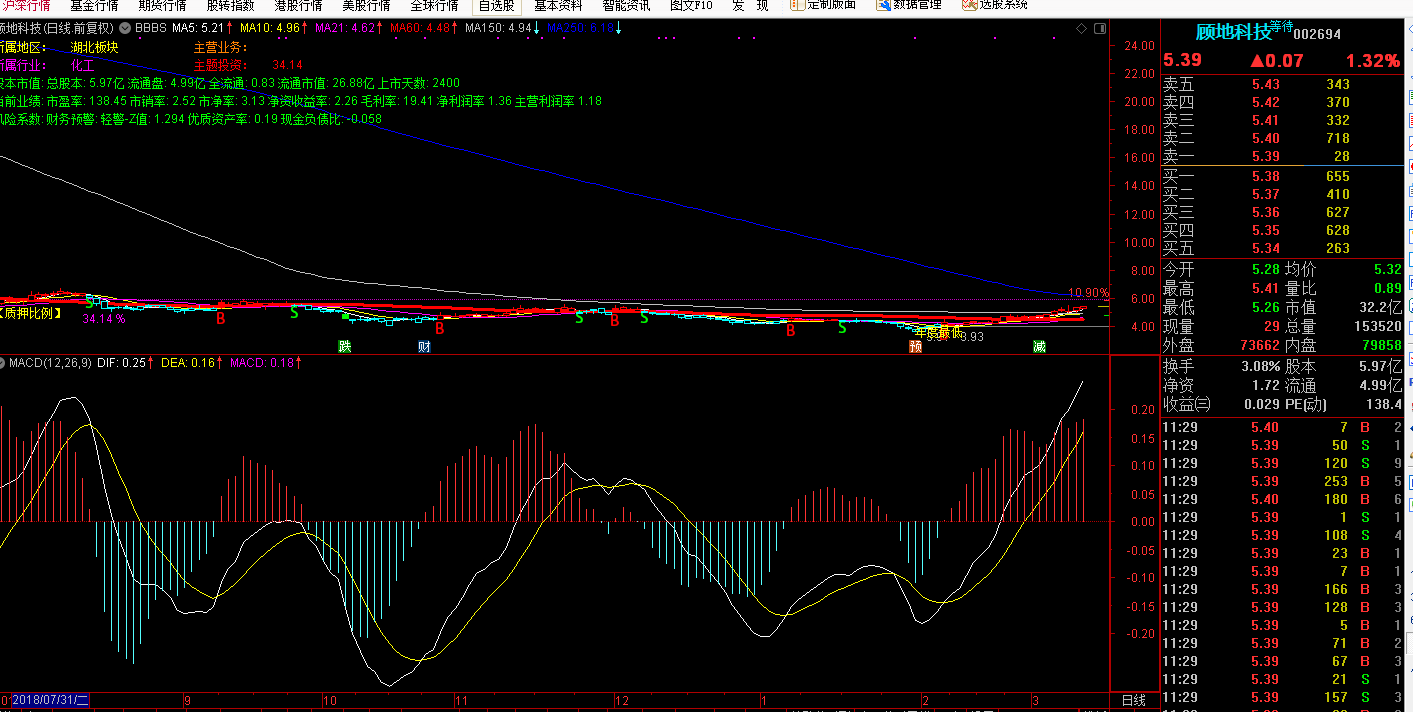Click the stock name 顾地科技 in quote panel
Screen dimensions: 1413x712
pyautogui.click(x=1233, y=32)
